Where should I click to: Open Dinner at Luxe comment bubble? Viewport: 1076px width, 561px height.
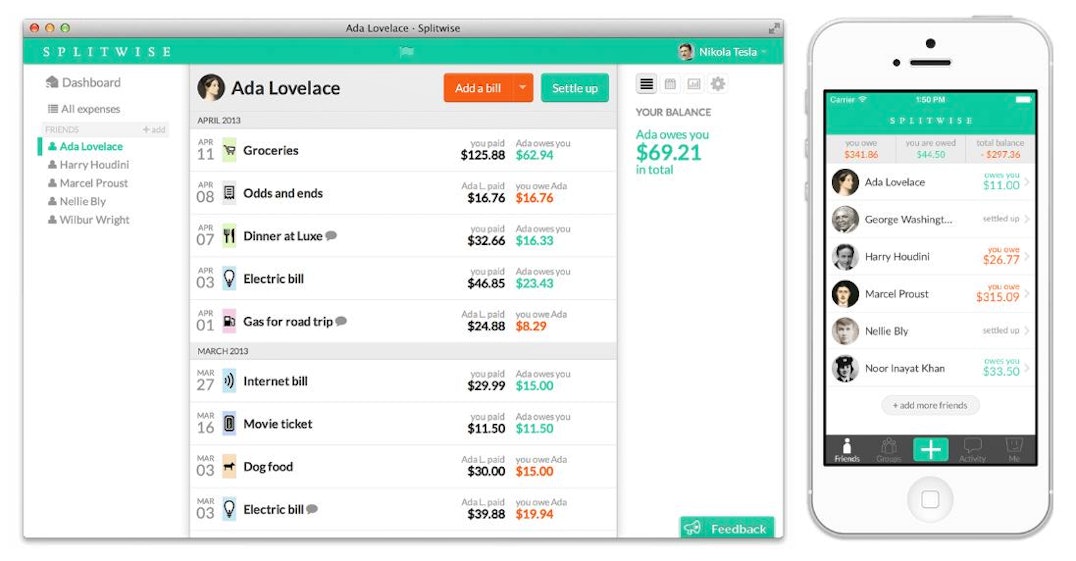pos(331,235)
